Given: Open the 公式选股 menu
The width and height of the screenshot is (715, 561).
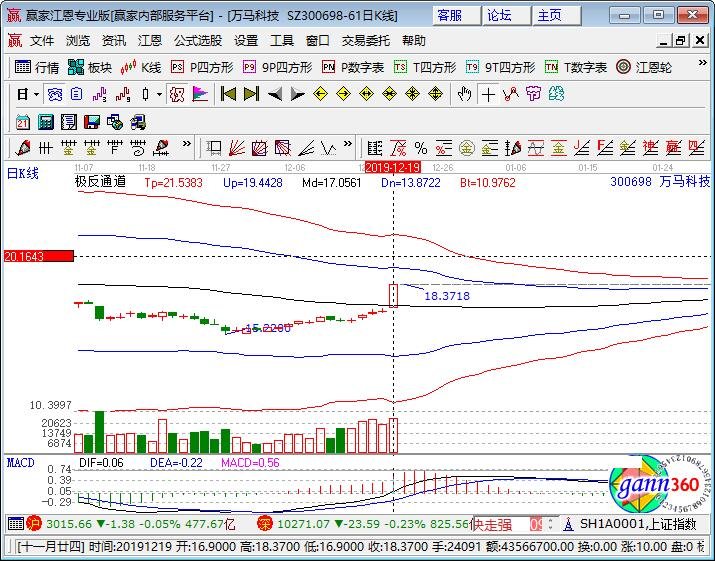Looking at the screenshot, I should point(197,41).
